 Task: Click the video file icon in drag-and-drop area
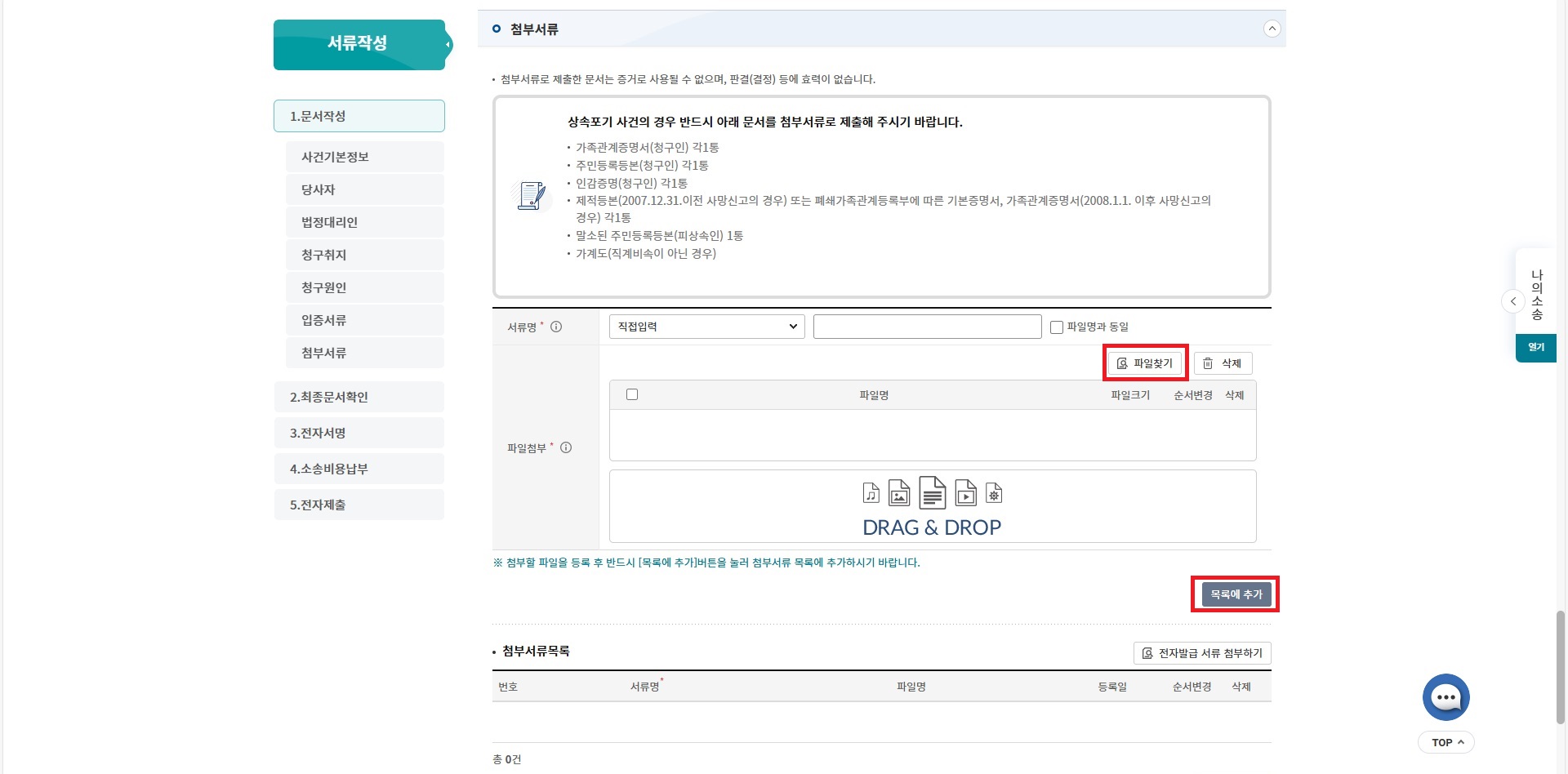click(x=964, y=492)
